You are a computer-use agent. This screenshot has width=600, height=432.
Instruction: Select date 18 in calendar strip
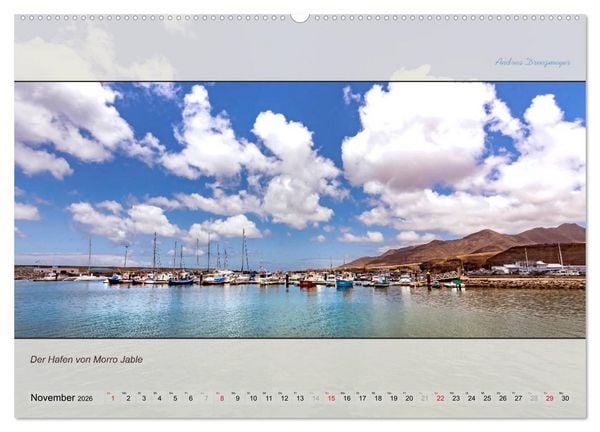[x=378, y=398]
